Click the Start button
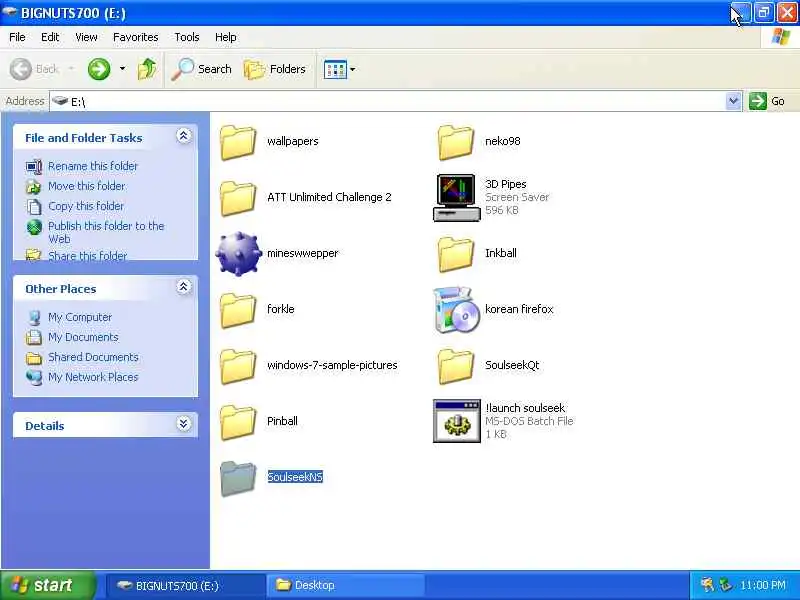The image size is (800, 600). [x=47, y=585]
